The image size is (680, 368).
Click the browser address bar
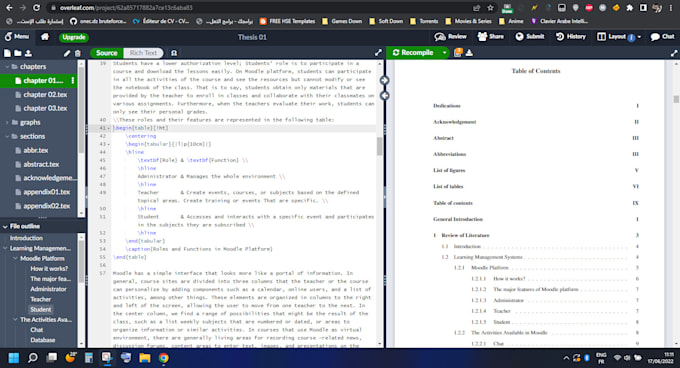pyautogui.click(x=260, y=8)
